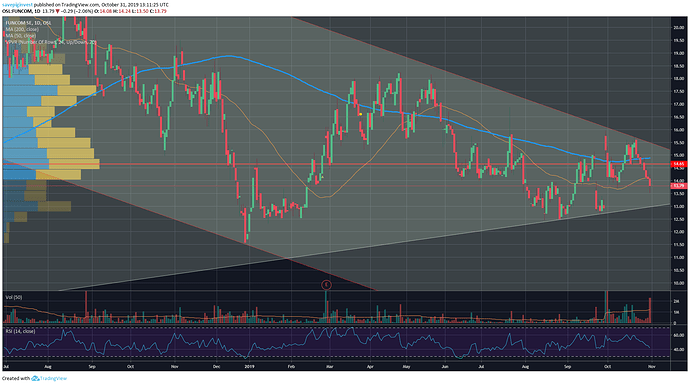
Task: Click the red 14.65 horizontal line price label
Action: (678, 164)
